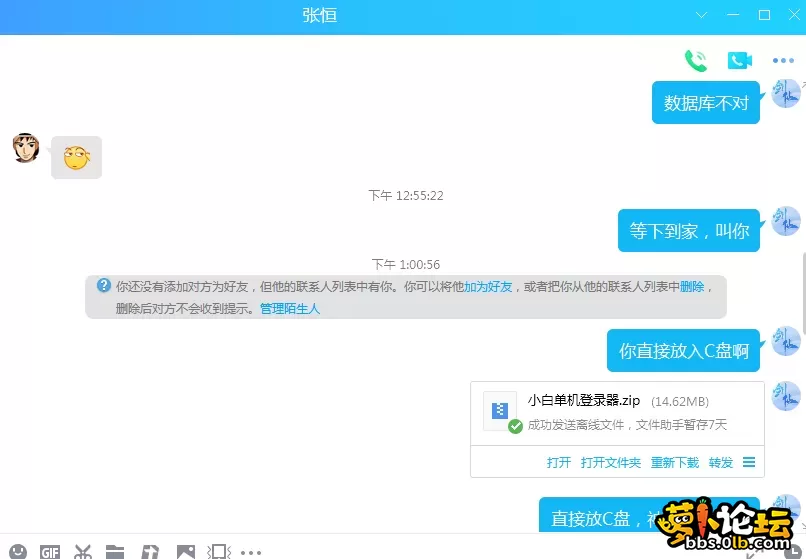The width and height of the screenshot is (806, 559).
Task: Open 管理陌生人 settings link
Action: pyautogui.click(x=290, y=309)
